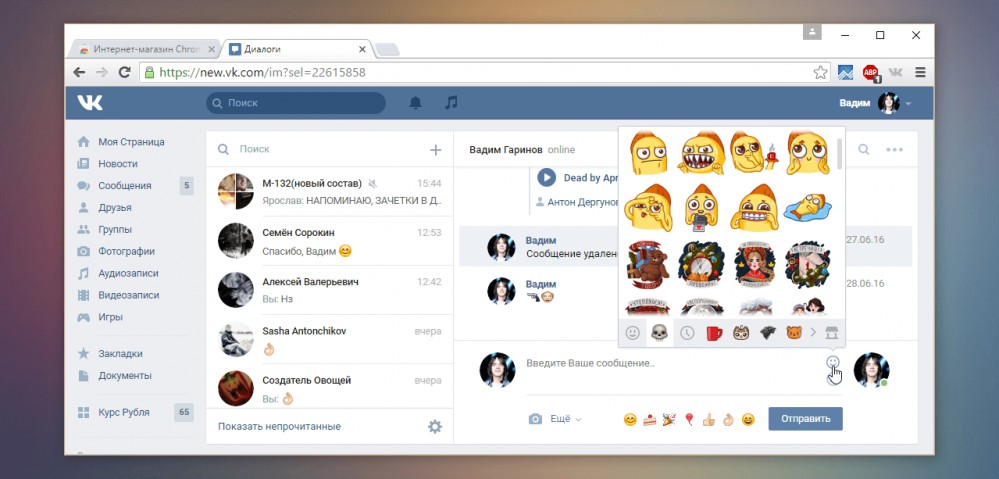Bookmark page with the star icon
The height and width of the screenshot is (479, 999).
820,72
